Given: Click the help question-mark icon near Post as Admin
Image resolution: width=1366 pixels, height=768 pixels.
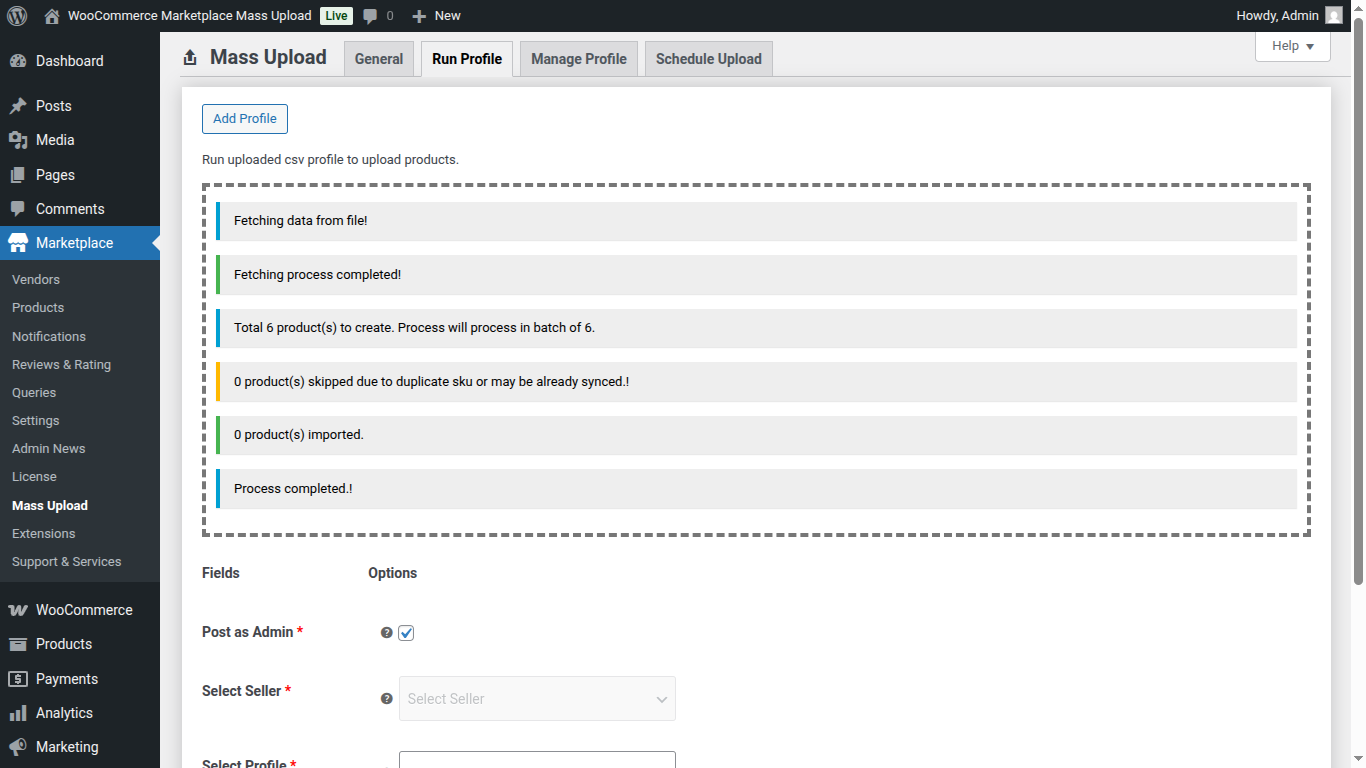Looking at the screenshot, I should [386, 632].
